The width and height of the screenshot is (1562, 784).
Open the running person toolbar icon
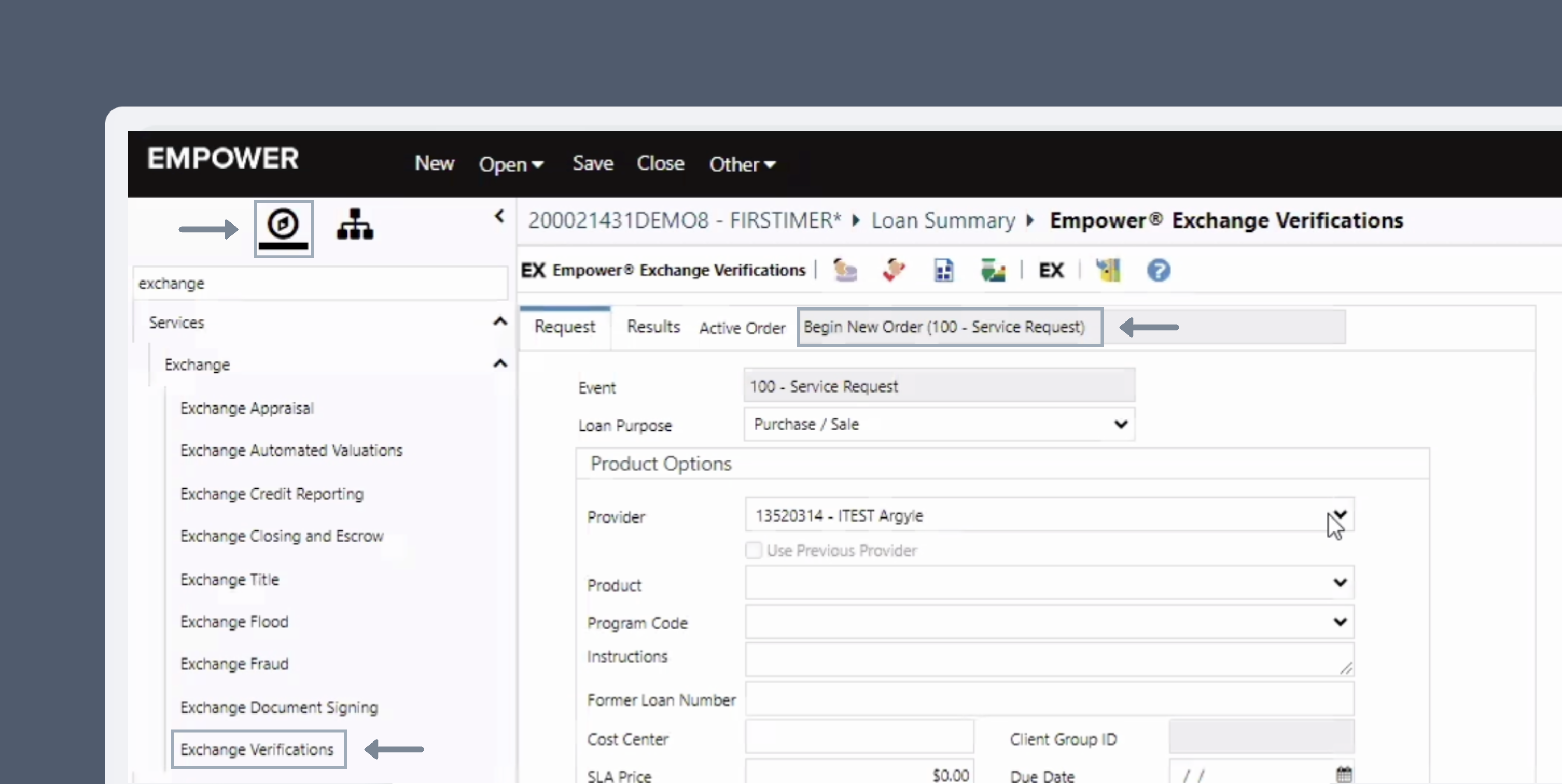tap(892, 270)
